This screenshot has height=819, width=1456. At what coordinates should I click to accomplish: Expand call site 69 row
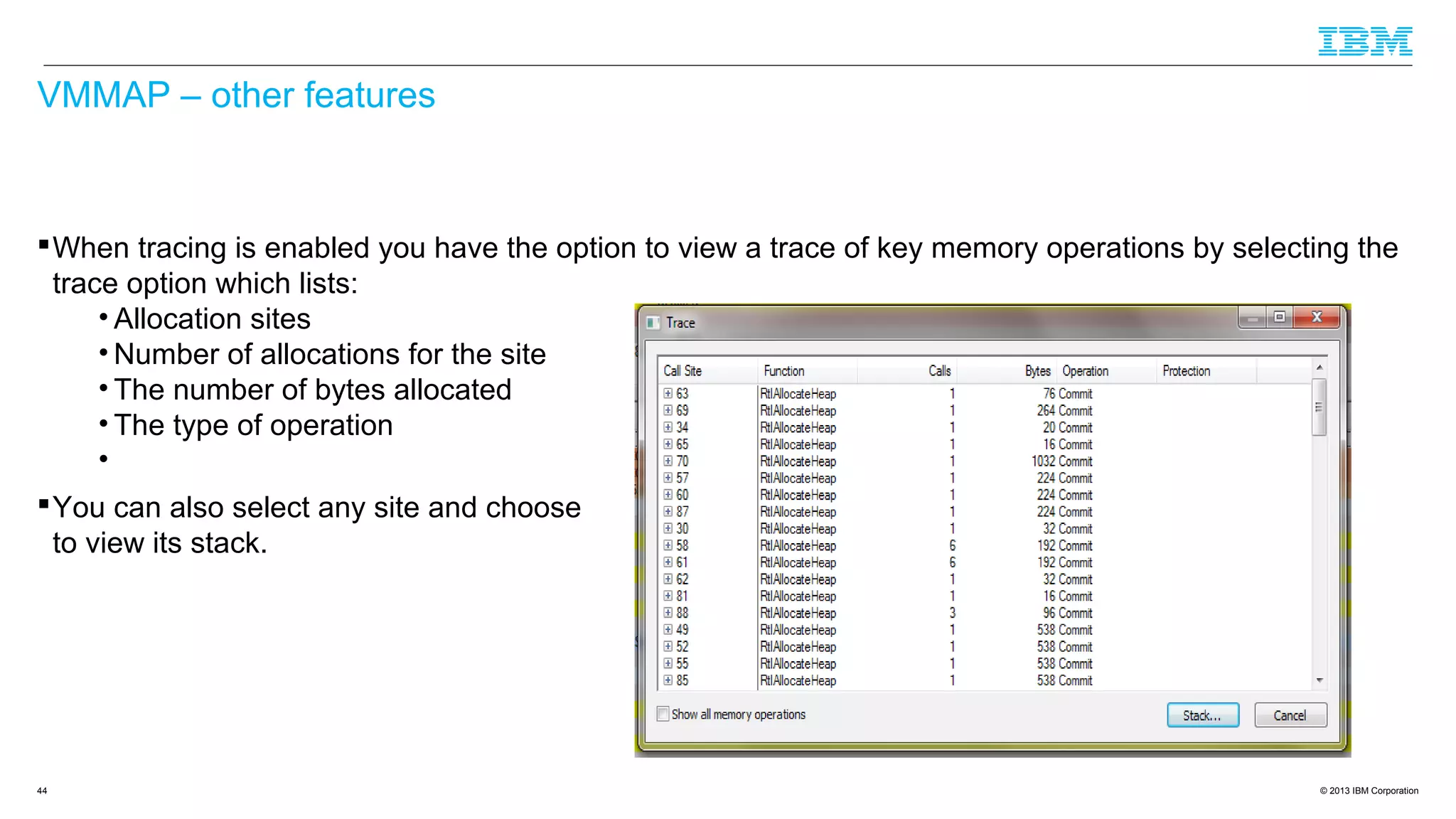point(668,410)
